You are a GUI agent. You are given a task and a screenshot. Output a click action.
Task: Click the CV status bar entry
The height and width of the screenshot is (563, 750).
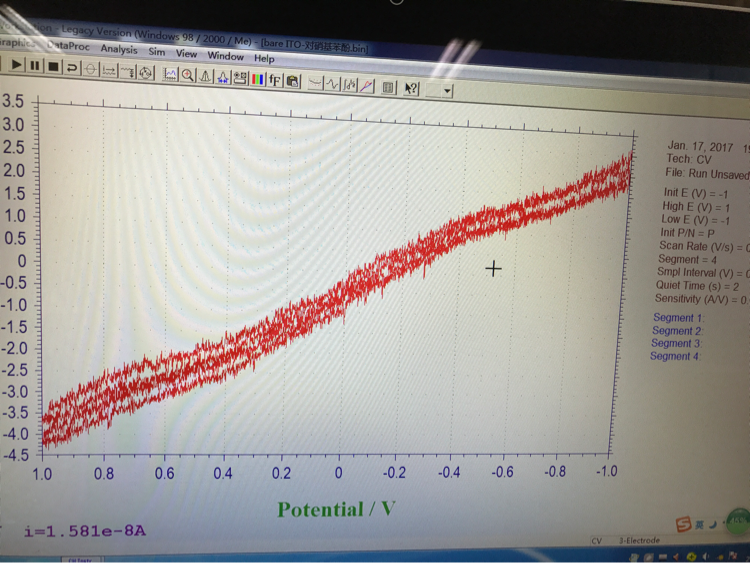point(596,541)
